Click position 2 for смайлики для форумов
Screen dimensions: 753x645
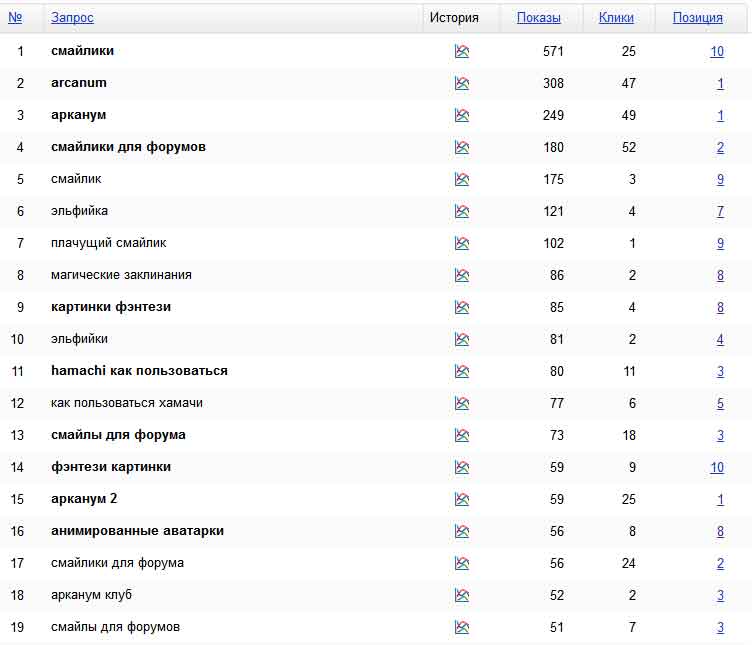[720, 147]
